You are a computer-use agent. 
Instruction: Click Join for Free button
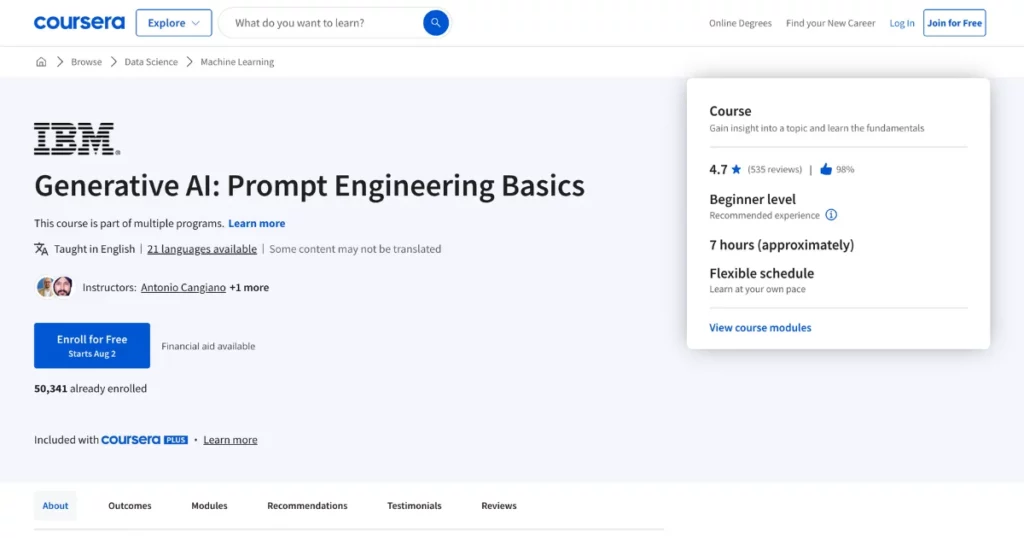tap(954, 23)
